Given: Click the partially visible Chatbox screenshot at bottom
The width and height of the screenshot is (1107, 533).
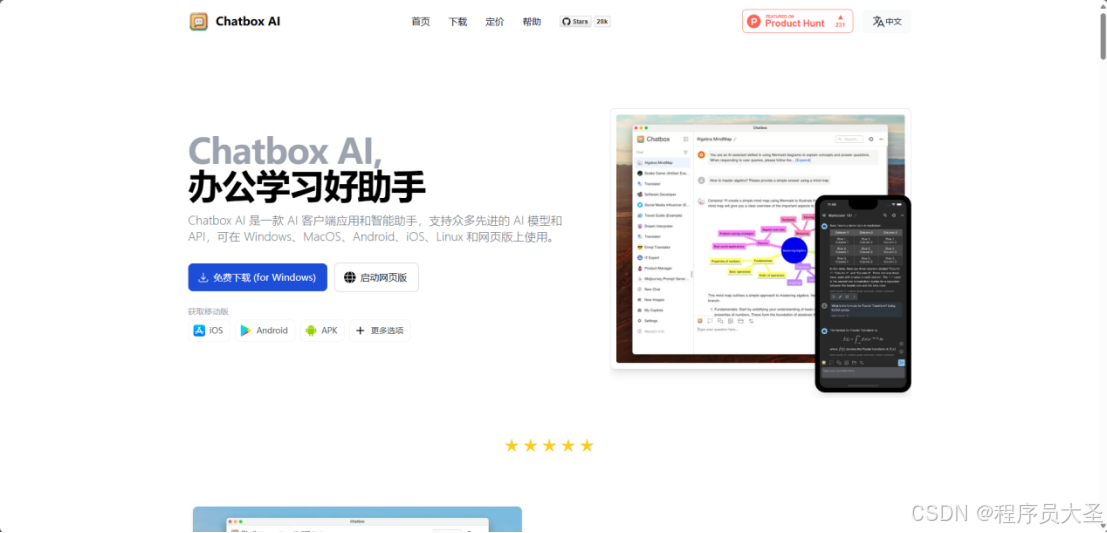Looking at the screenshot, I should pyautogui.click(x=357, y=519).
